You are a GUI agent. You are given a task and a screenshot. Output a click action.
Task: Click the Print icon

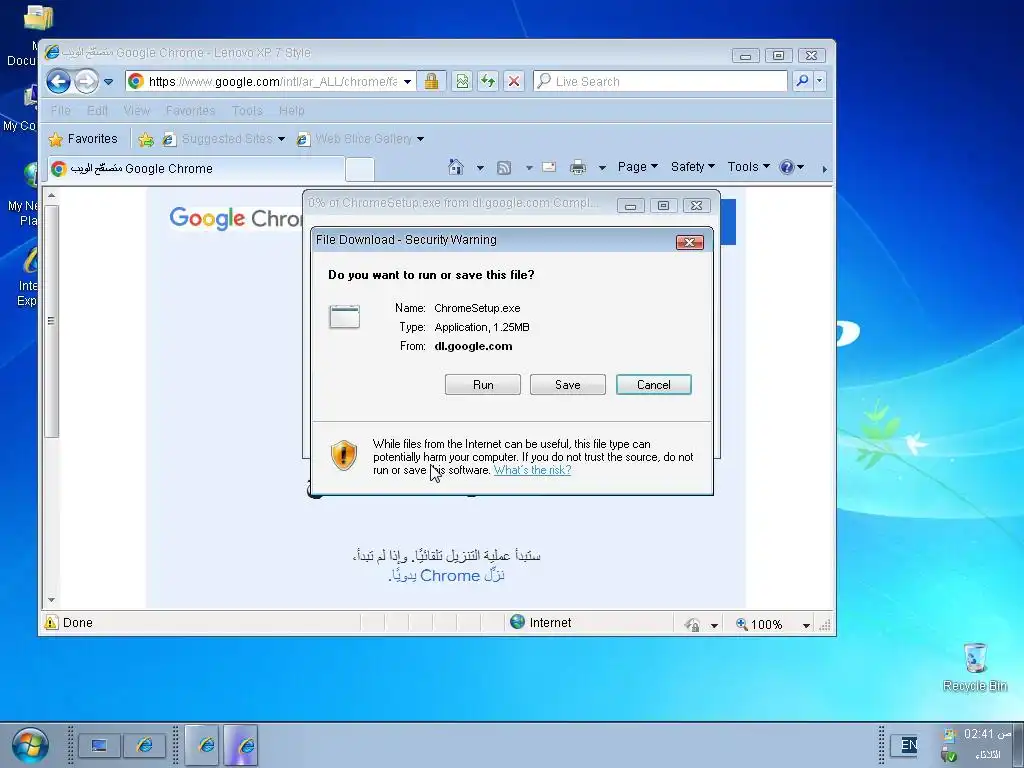point(577,167)
